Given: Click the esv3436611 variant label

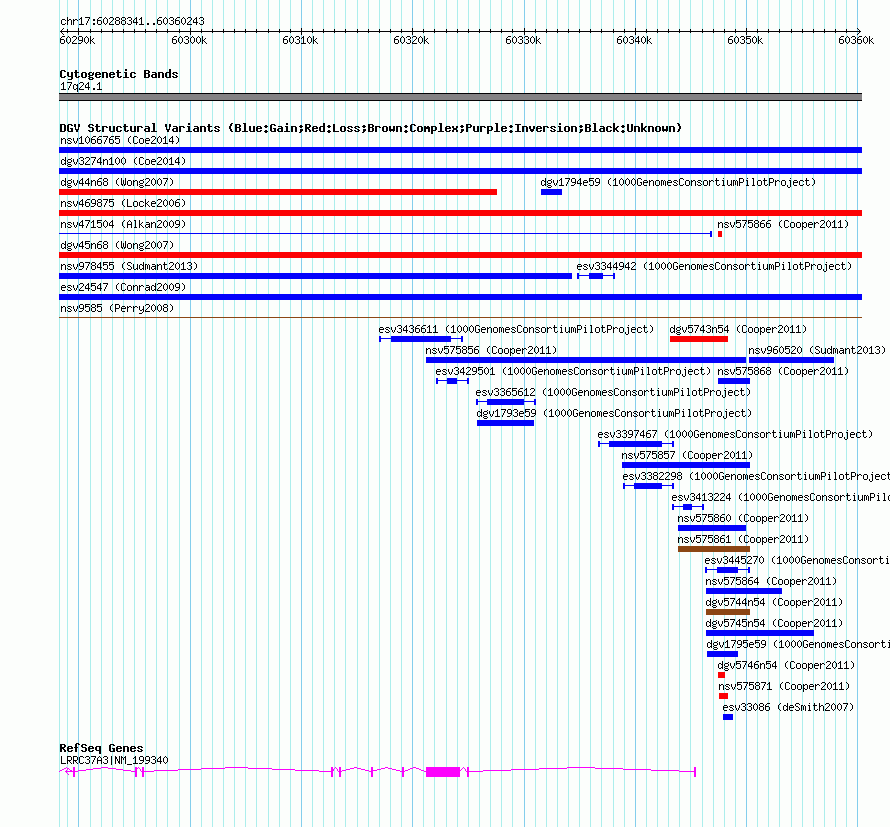Looking at the screenshot, I should [x=516, y=329].
